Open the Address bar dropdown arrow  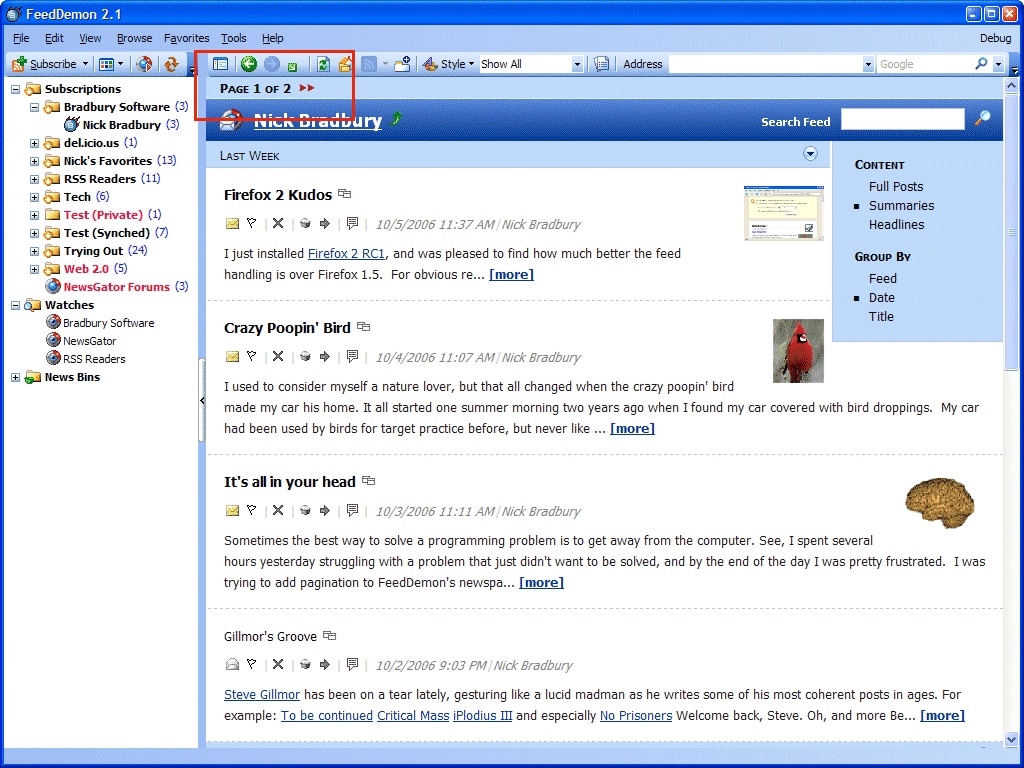[868, 64]
